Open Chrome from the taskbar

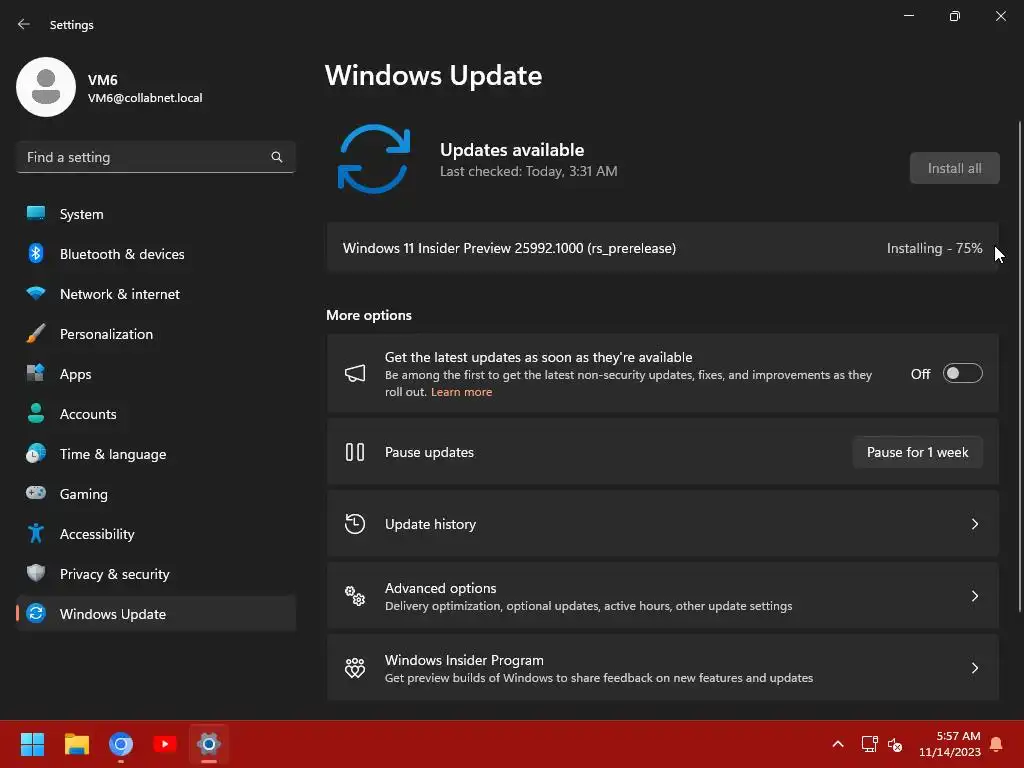tap(121, 744)
